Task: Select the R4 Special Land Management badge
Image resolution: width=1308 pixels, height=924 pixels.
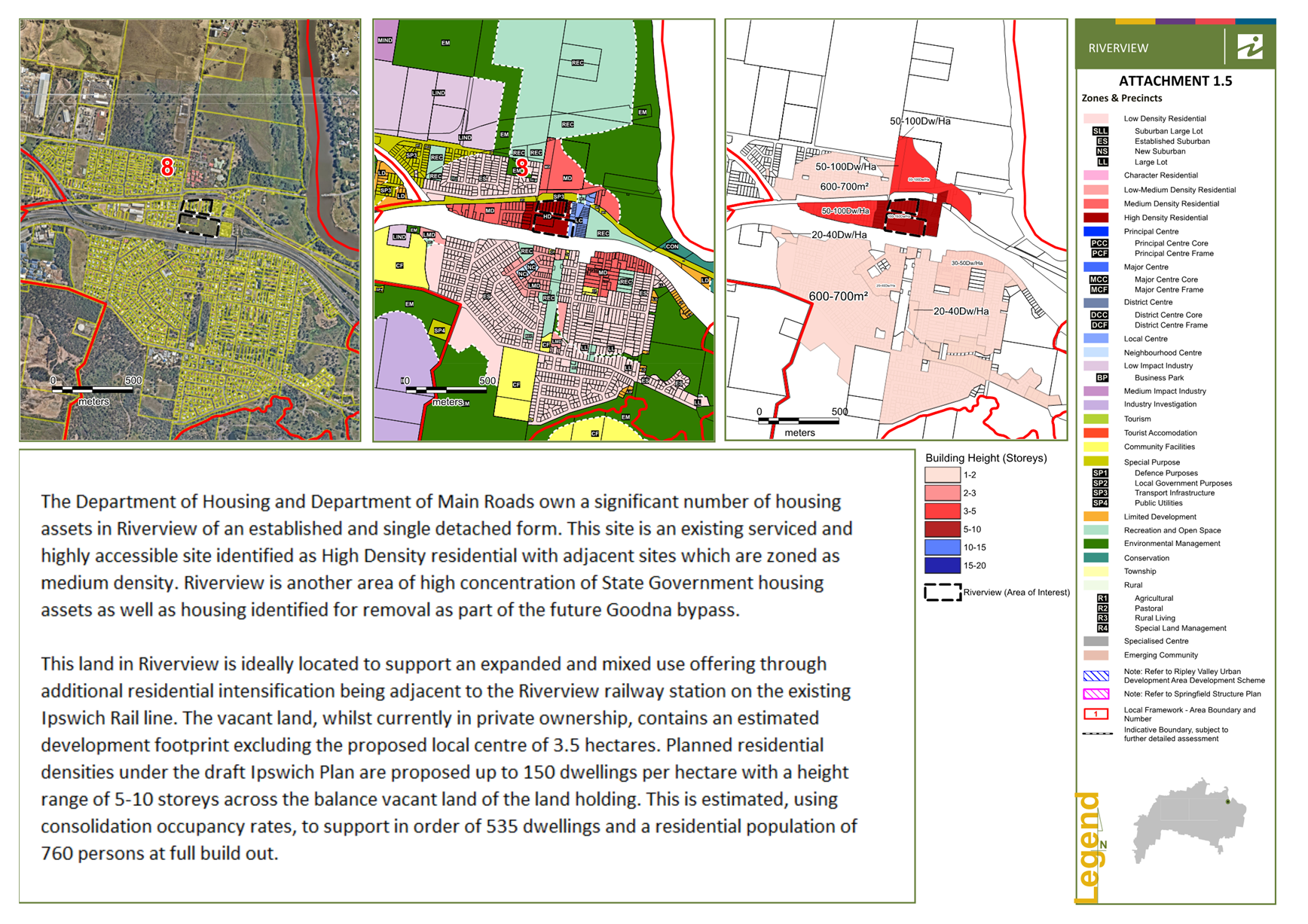Action: pos(1102,628)
